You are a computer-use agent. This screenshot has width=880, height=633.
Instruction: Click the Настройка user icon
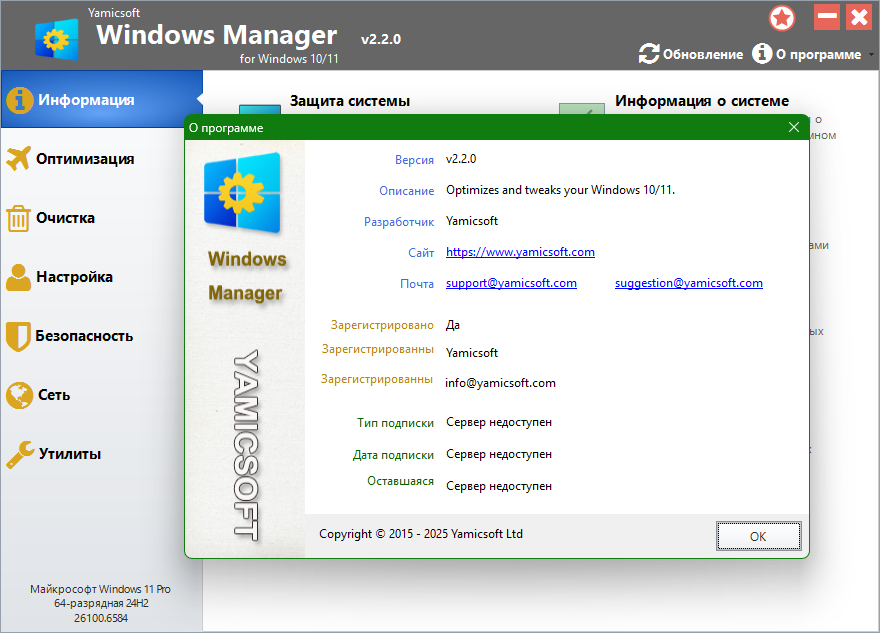pyautogui.click(x=19, y=277)
